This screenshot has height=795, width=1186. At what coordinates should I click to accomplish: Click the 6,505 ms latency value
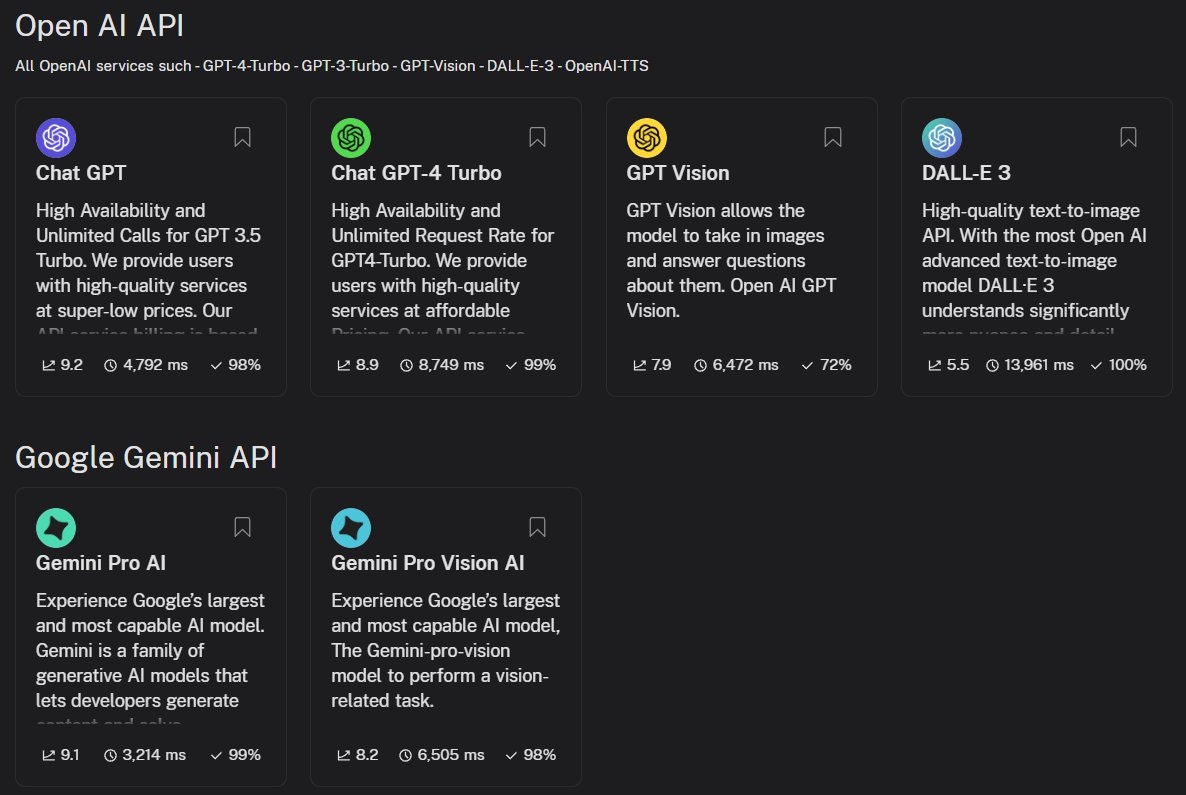[451, 754]
